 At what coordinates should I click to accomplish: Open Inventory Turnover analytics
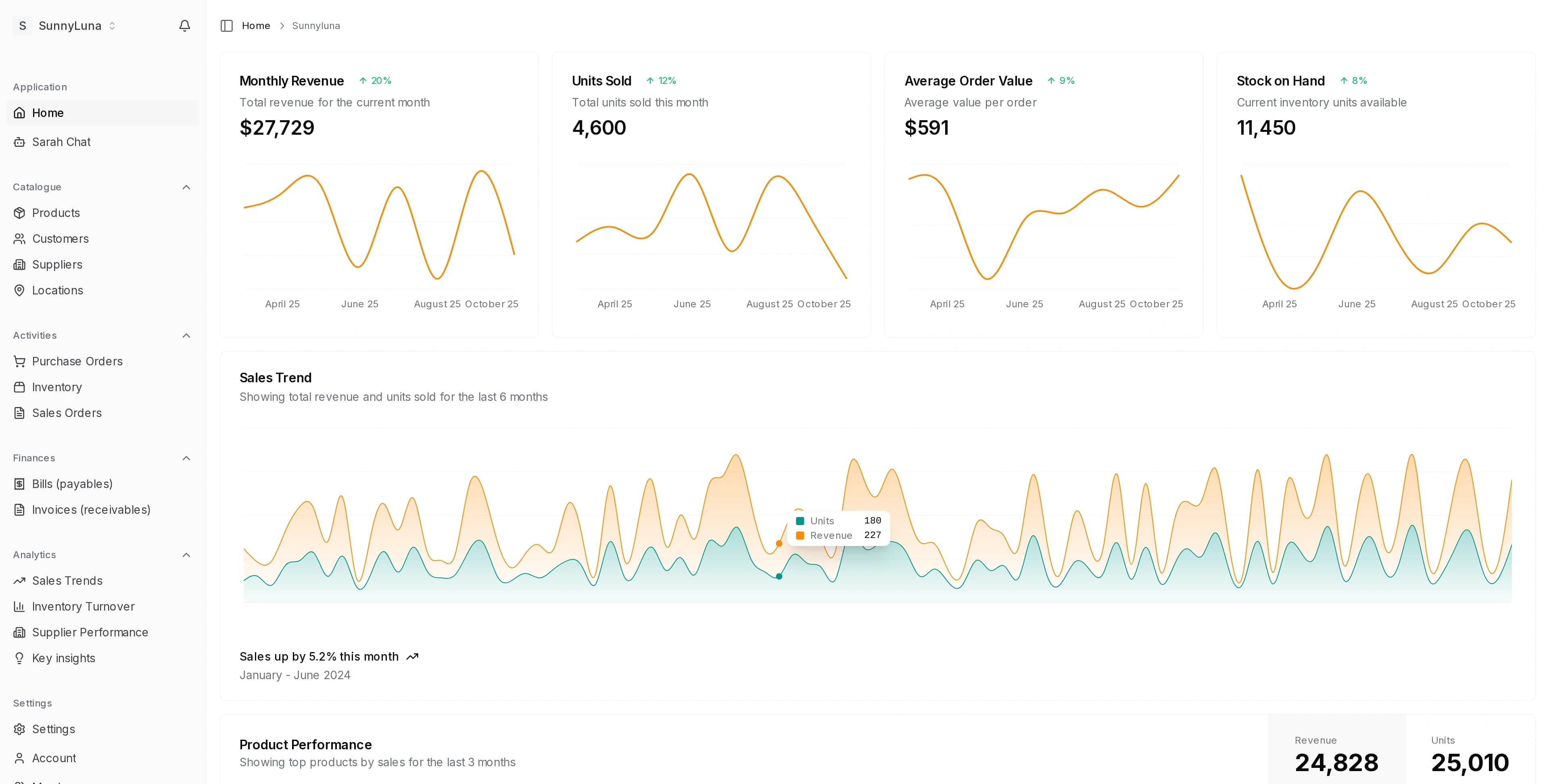pos(83,607)
